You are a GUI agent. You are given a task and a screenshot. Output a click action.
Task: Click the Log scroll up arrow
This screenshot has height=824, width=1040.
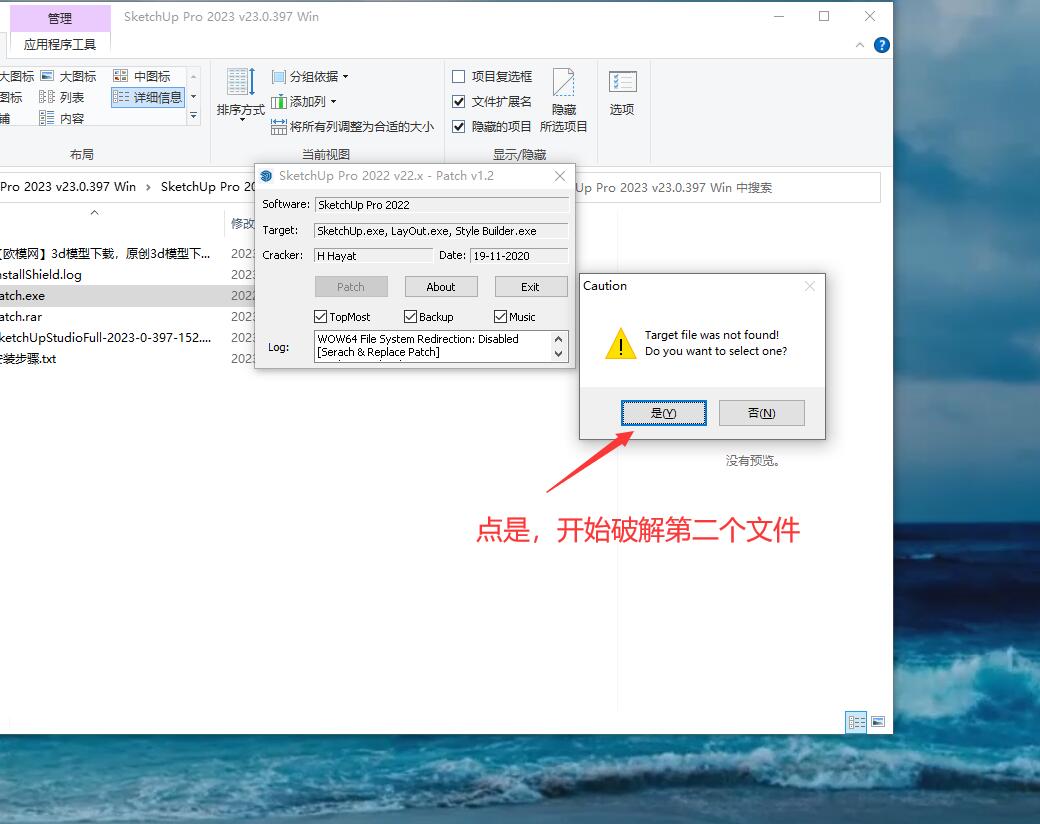558,339
